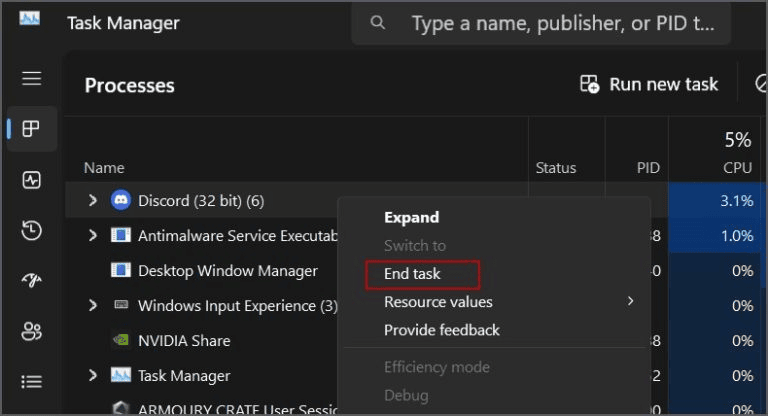Open the Users sidebar icon
Screen dimensions: 768x416
coord(32,332)
